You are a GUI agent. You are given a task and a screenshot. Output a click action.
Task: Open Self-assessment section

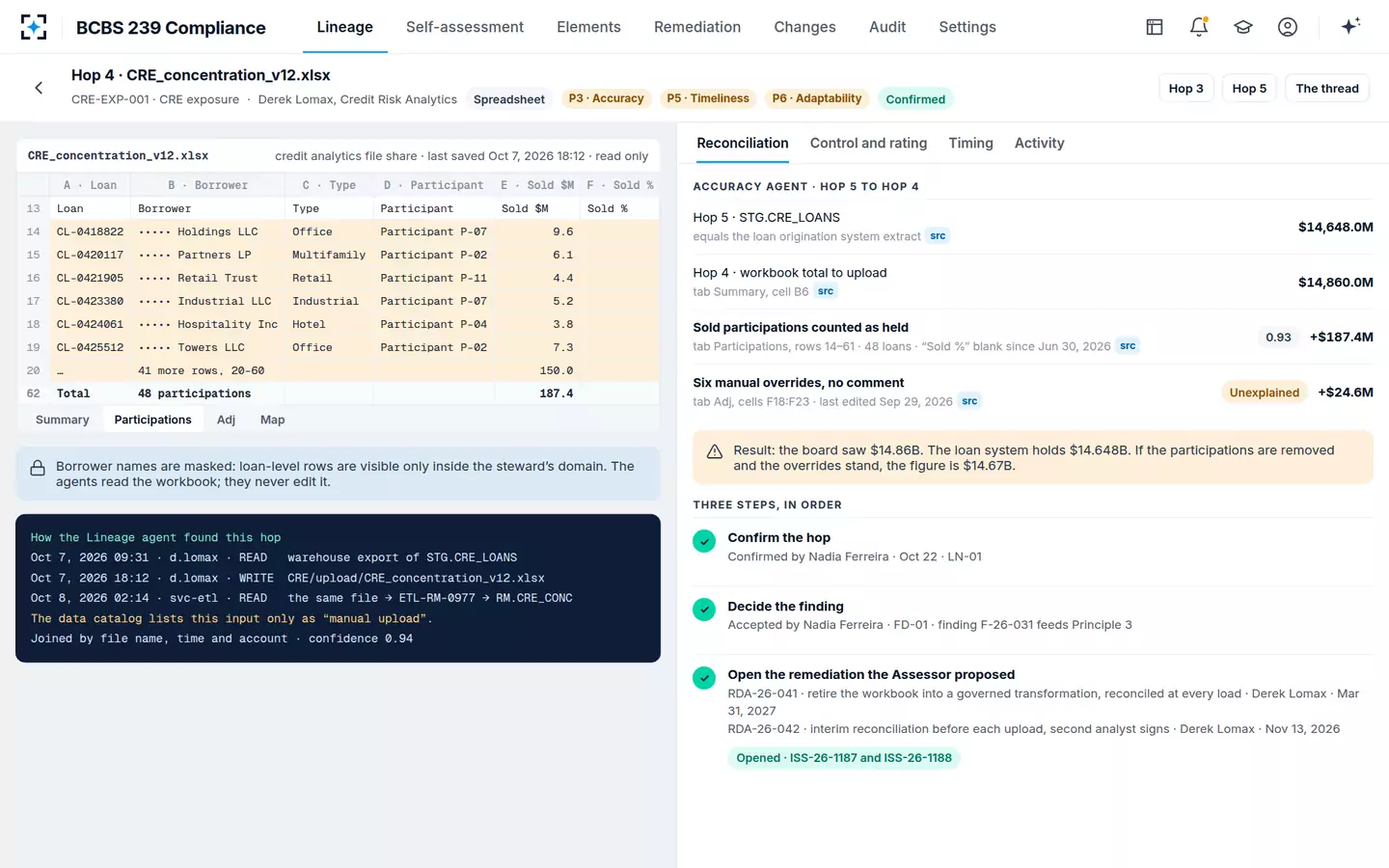[x=465, y=27]
